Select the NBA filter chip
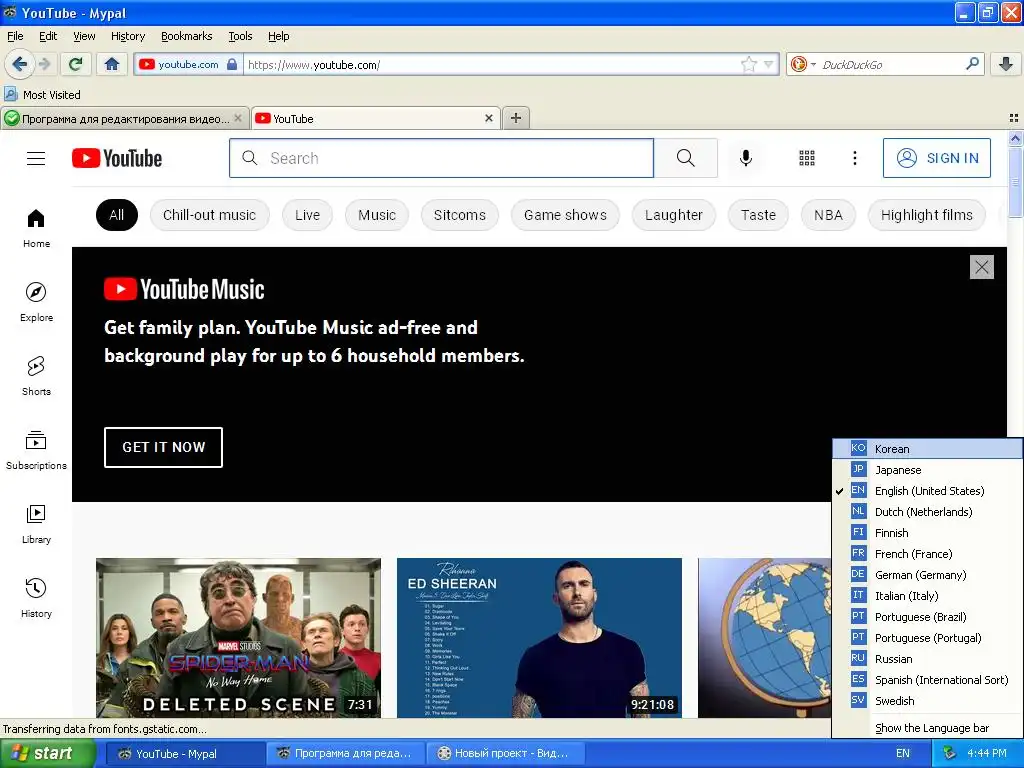Screen dimensions: 1024x768 (828, 215)
